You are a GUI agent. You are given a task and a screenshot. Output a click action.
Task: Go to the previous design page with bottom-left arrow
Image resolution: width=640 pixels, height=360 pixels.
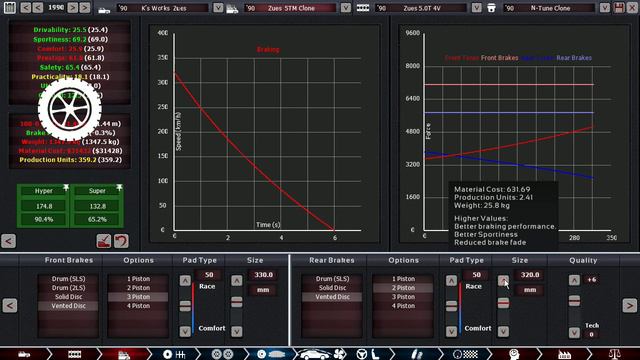click(x=10, y=305)
